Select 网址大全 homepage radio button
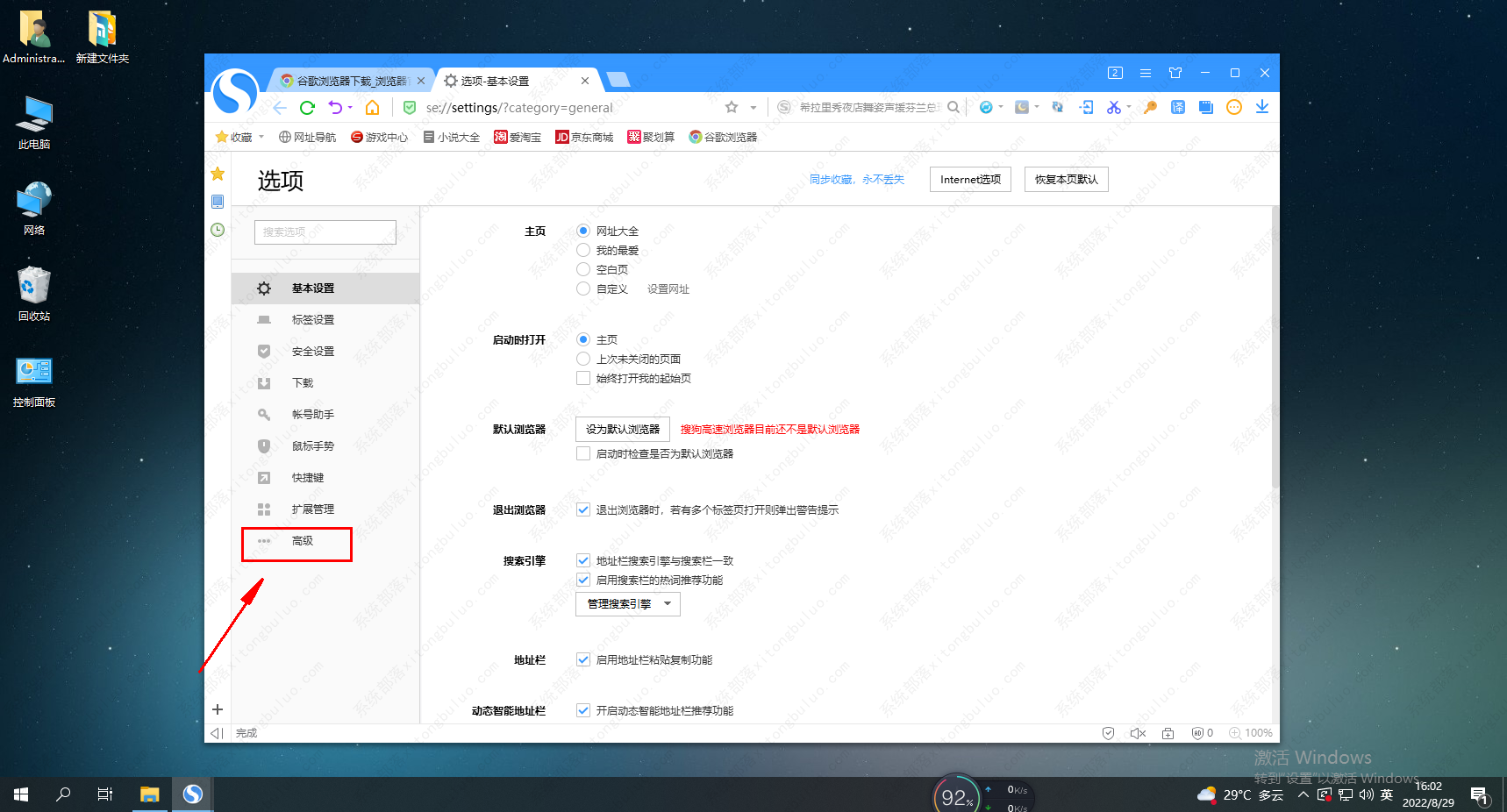The width and height of the screenshot is (1507, 812). click(583, 231)
